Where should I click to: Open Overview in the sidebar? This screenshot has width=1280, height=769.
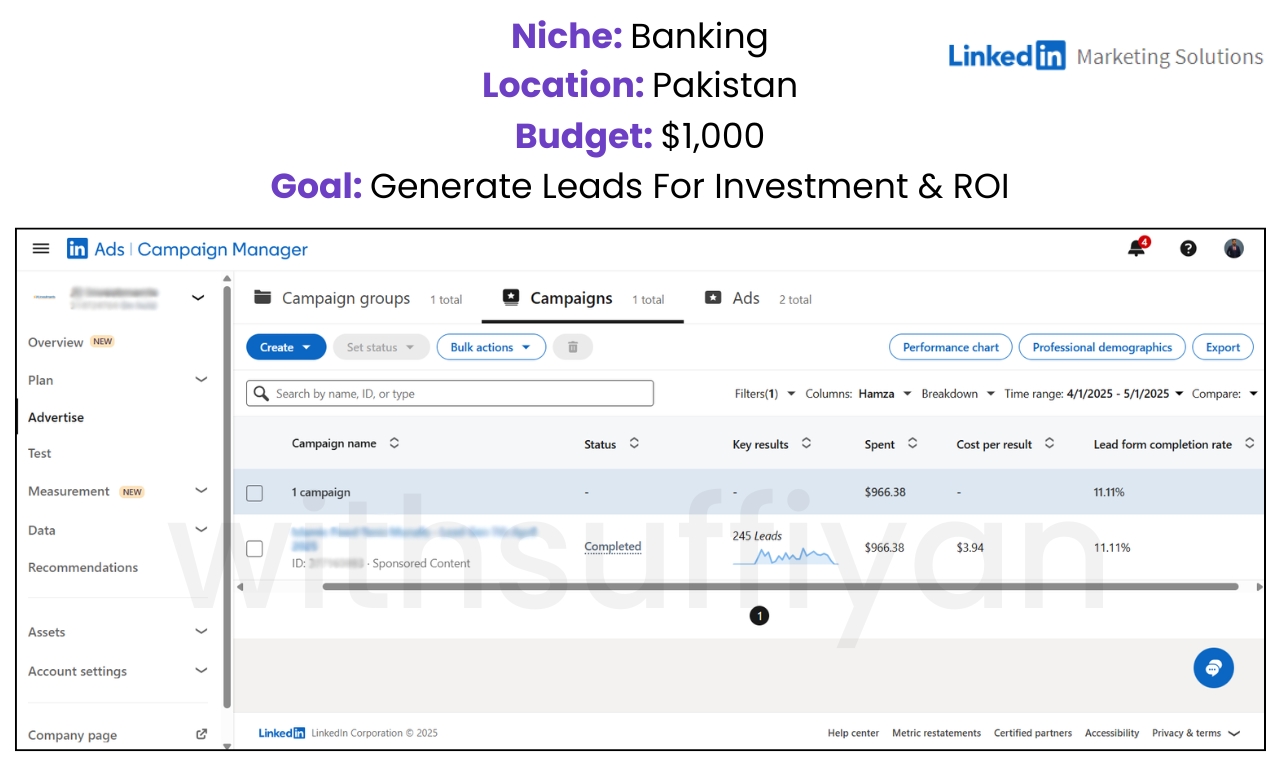[x=56, y=342]
